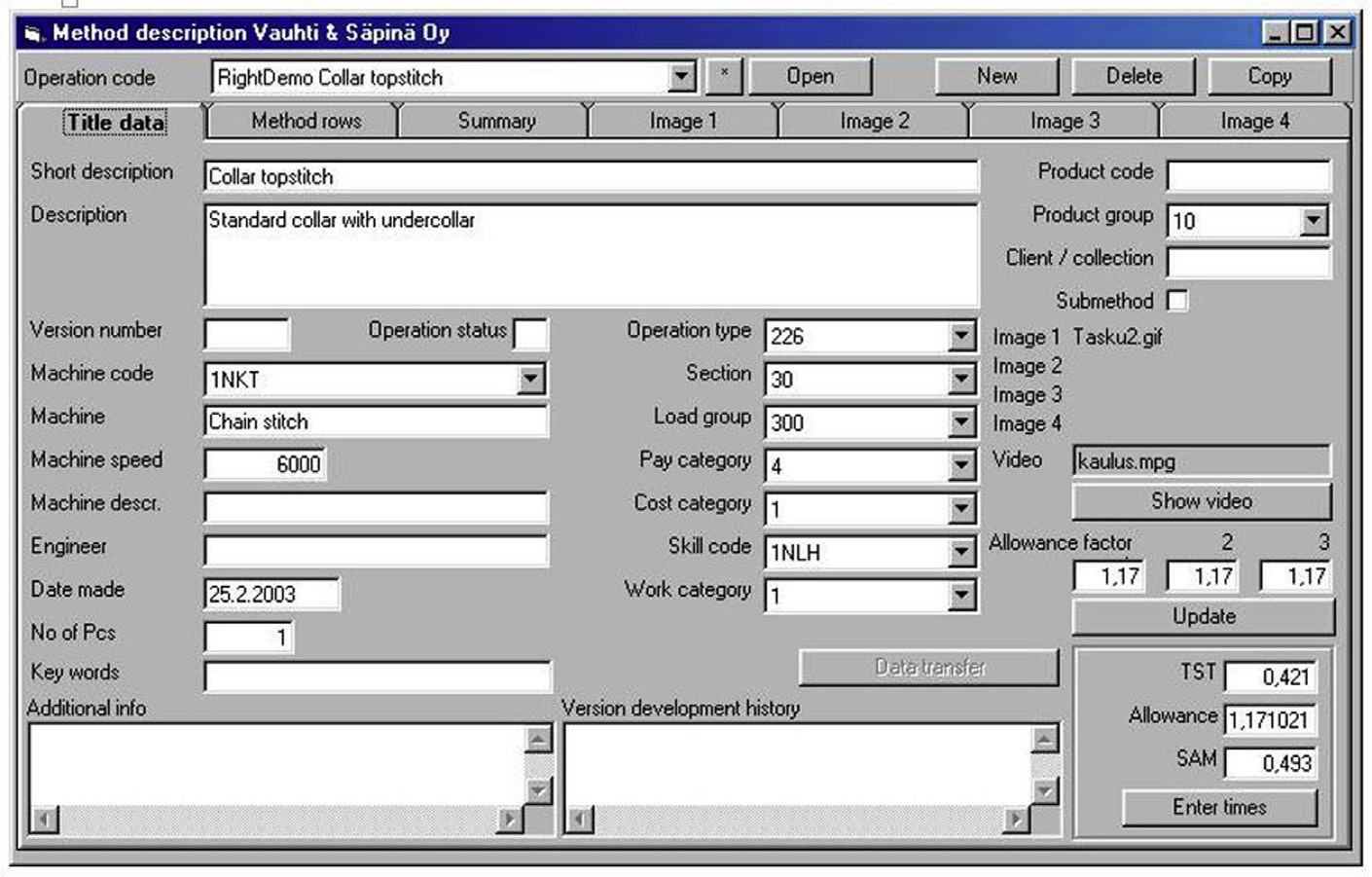The image size is (1372, 877).
Task: Open the Pay category dropdown
Action: point(961,465)
